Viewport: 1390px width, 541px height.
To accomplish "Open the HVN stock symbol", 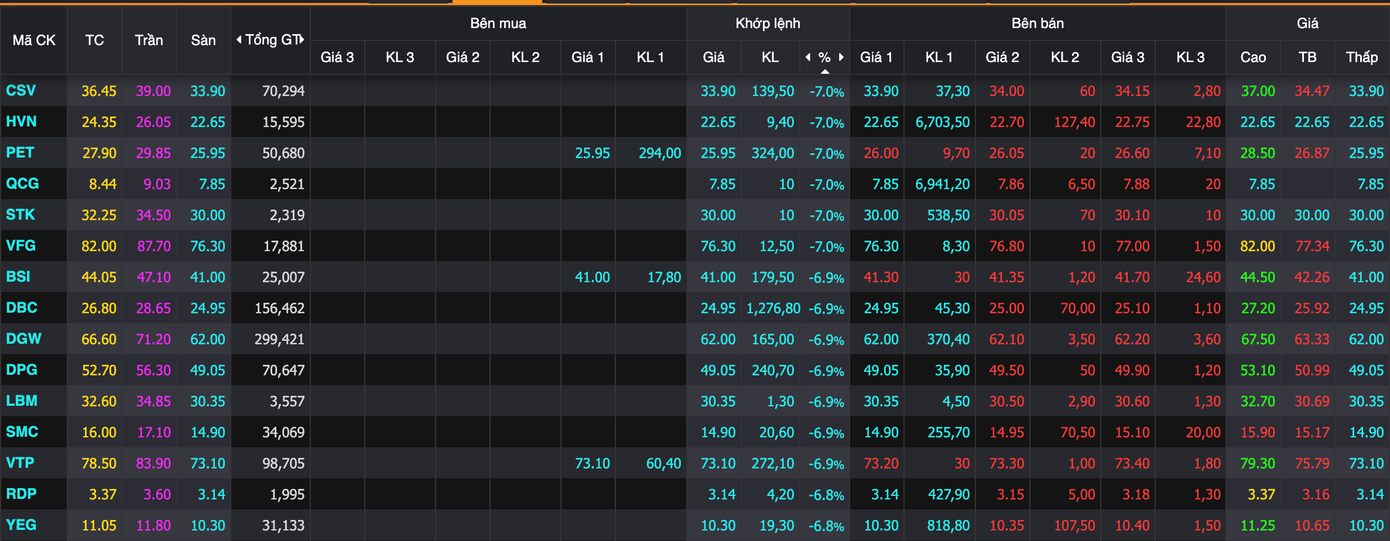I will point(21,122).
